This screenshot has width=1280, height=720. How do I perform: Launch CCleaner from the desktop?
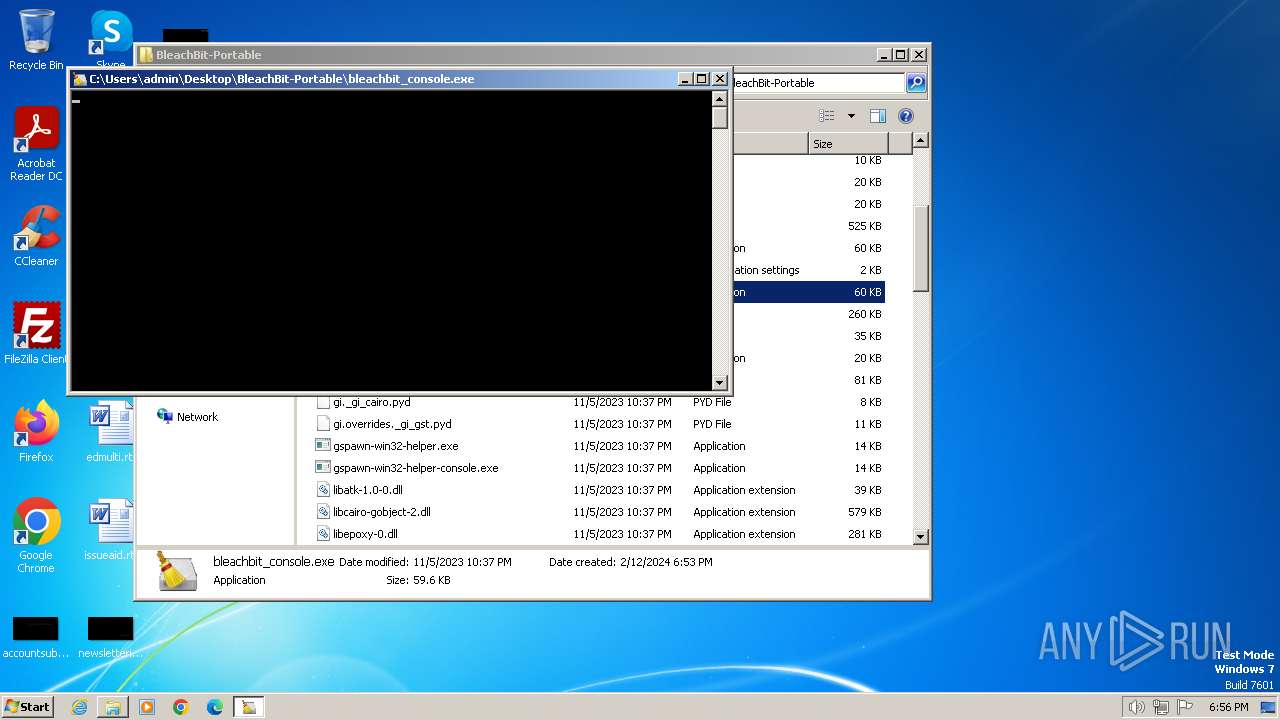[x=36, y=236]
